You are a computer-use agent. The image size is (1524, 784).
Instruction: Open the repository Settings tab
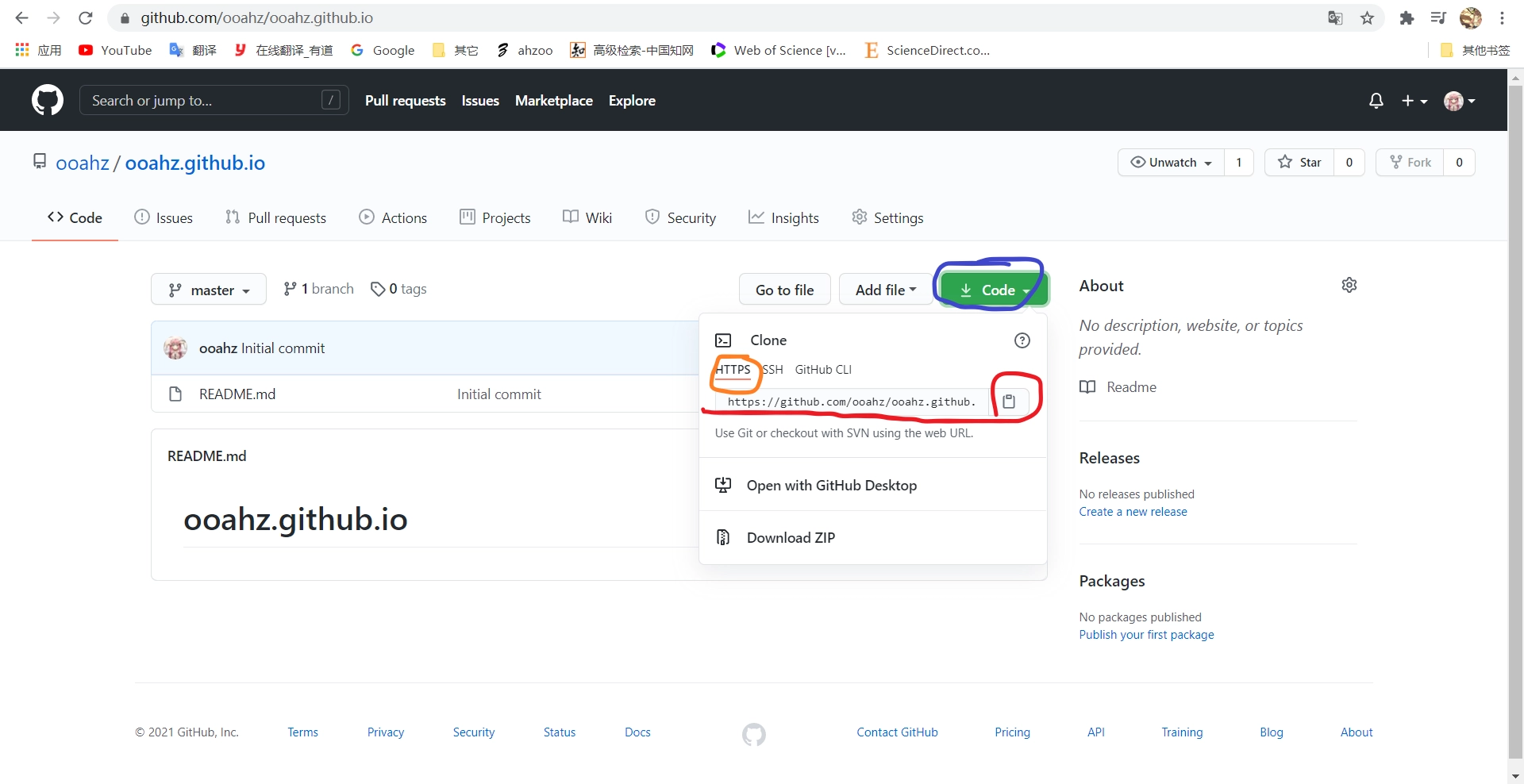click(x=887, y=217)
